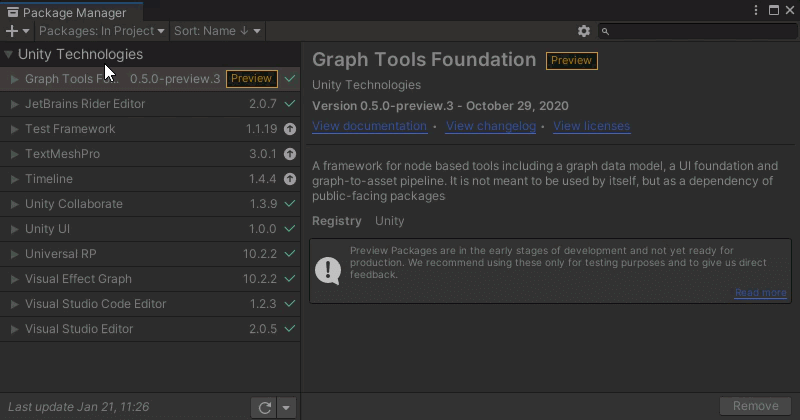Screen dimensions: 800x420
Task: Click the installed checkmark for Universal RP
Action: [290, 254]
